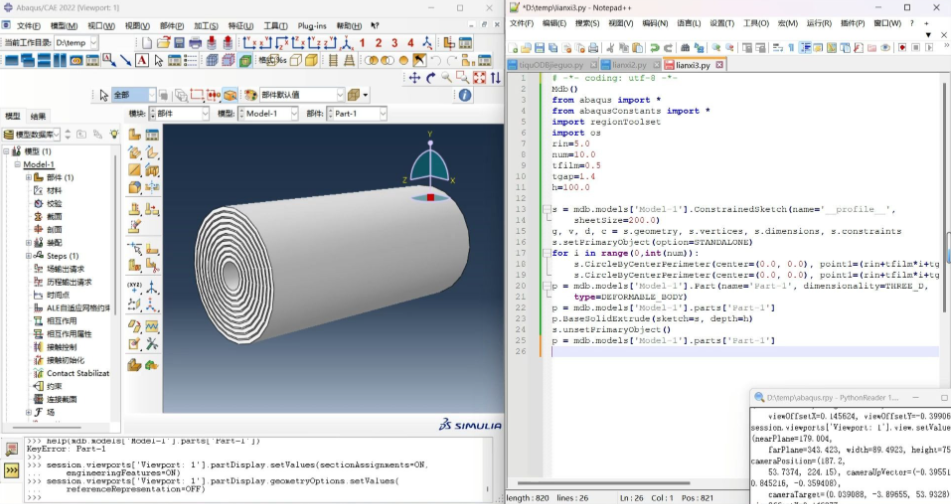Click the color code palette icon in Abaqus

250,95
